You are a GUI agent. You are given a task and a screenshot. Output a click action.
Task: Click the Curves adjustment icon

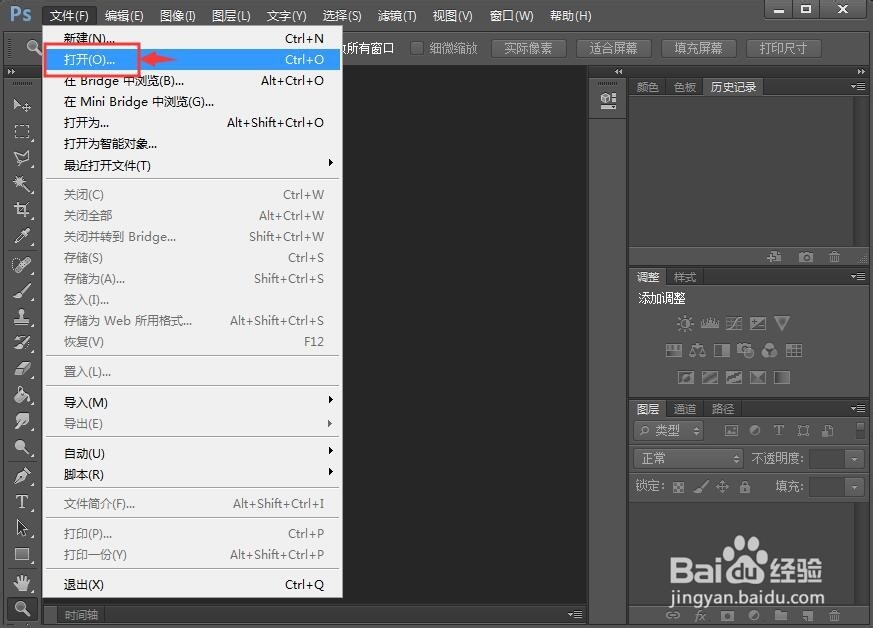coord(734,323)
